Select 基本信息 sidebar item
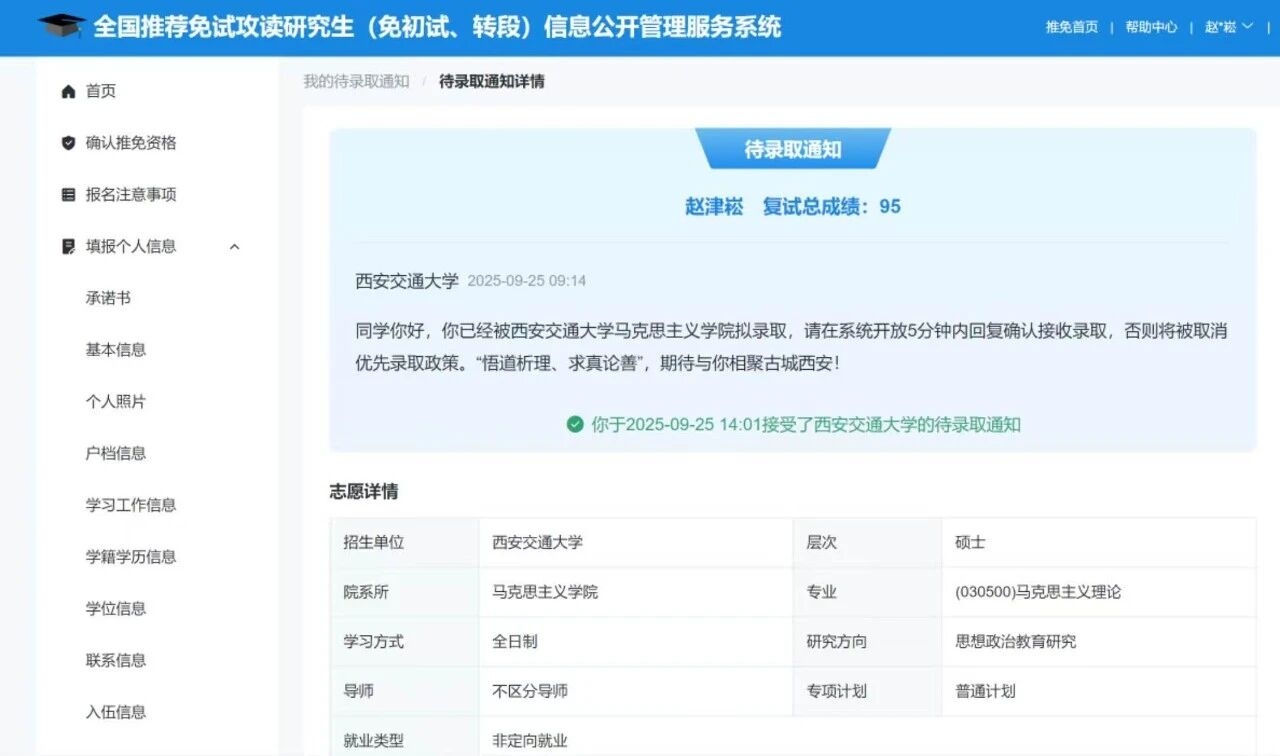This screenshot has height=756, width=1280. click(116, 349)
